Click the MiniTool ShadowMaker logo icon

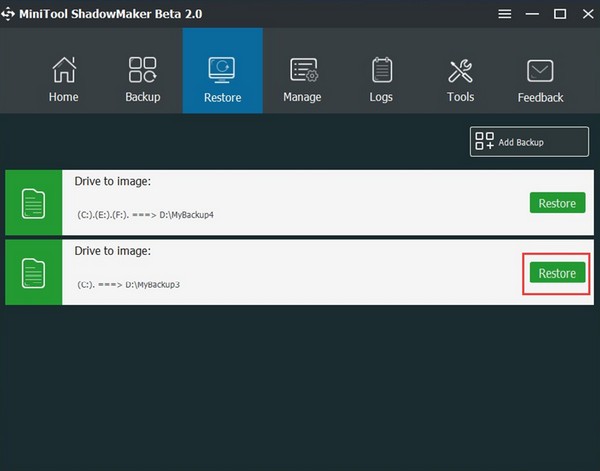(8, 14)
